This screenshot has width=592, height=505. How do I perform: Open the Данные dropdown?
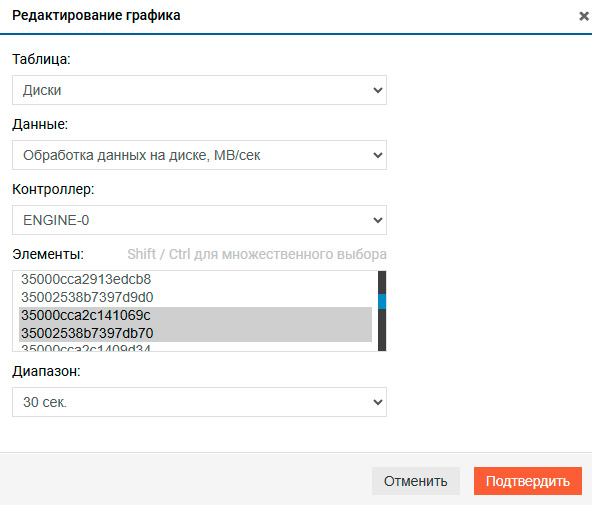point(199,155)
